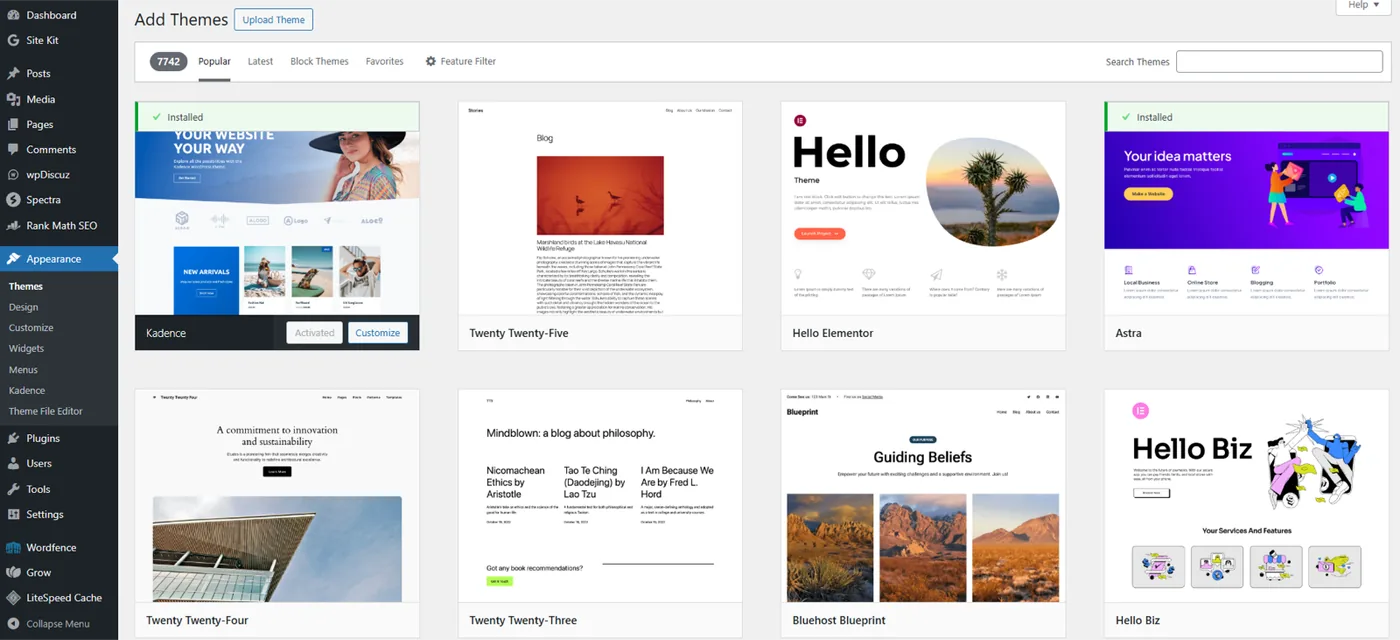Click the Appearance paintbrush icon
The image size is (1400, 640).
(x=13, y=258)
